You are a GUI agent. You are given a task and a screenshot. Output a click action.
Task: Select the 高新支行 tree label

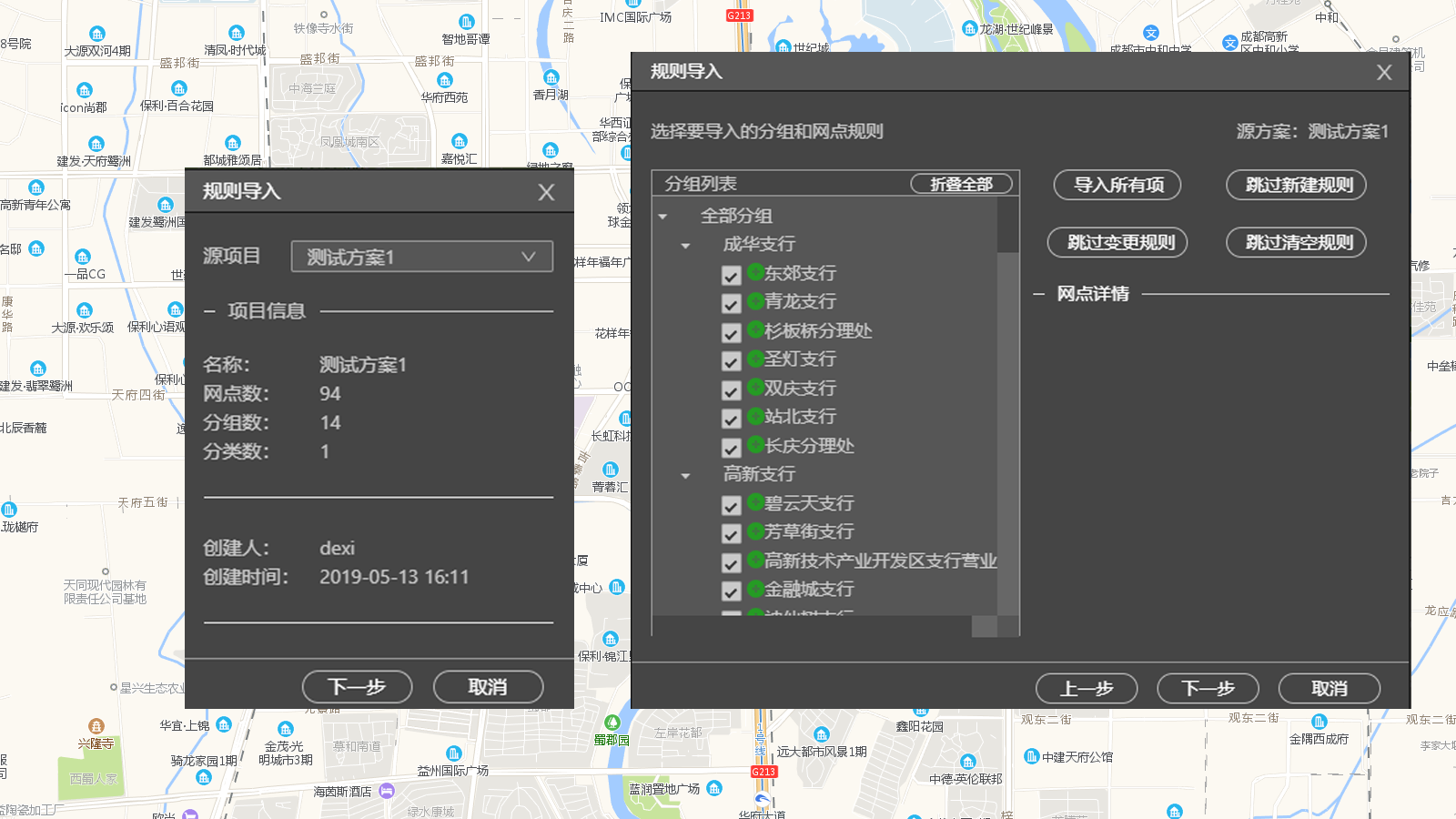(759, 474)
